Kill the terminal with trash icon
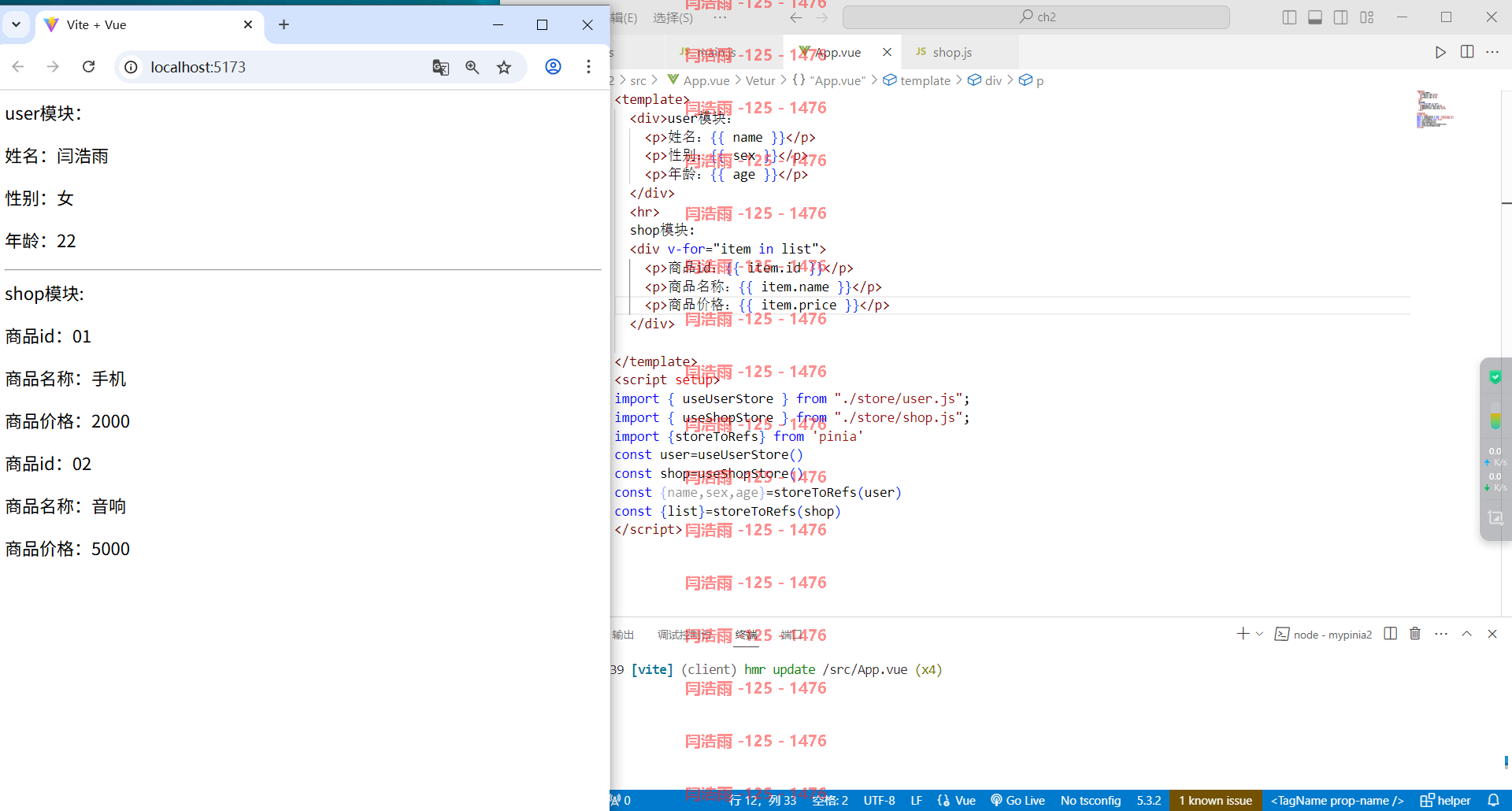The image size is (1512, 811). [1415, 634]
